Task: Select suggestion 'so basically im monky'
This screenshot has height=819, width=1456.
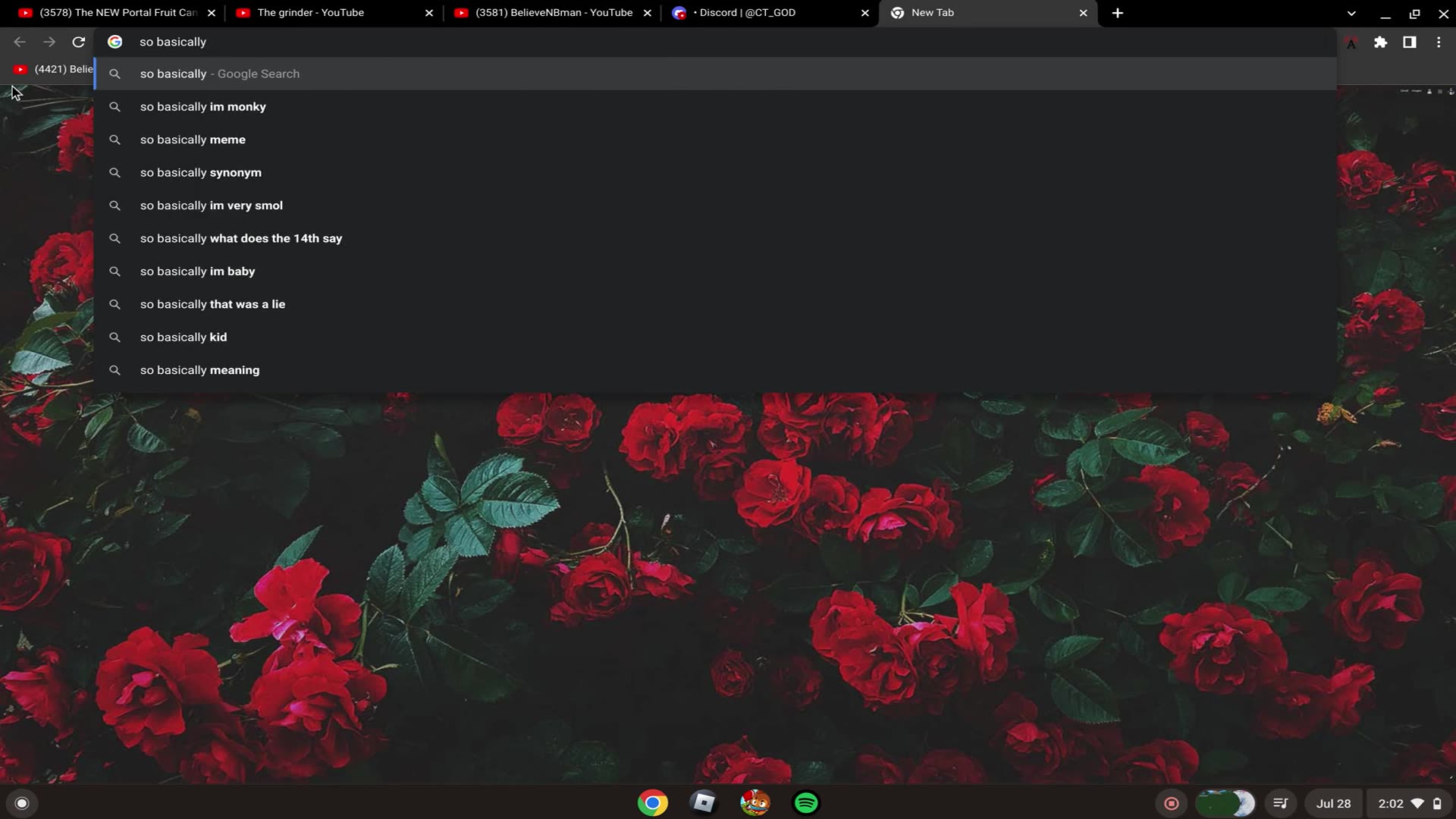Action: tap(203, 107)
